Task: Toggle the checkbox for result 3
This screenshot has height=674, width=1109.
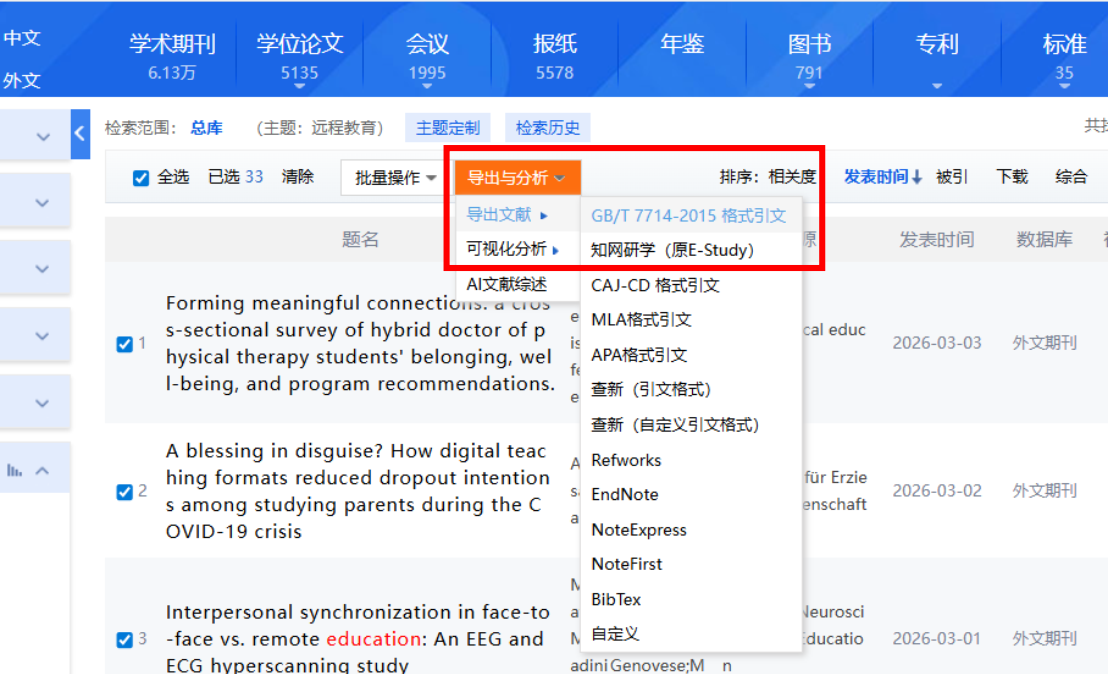Action: pyautogui.click(x=125, y=640)
